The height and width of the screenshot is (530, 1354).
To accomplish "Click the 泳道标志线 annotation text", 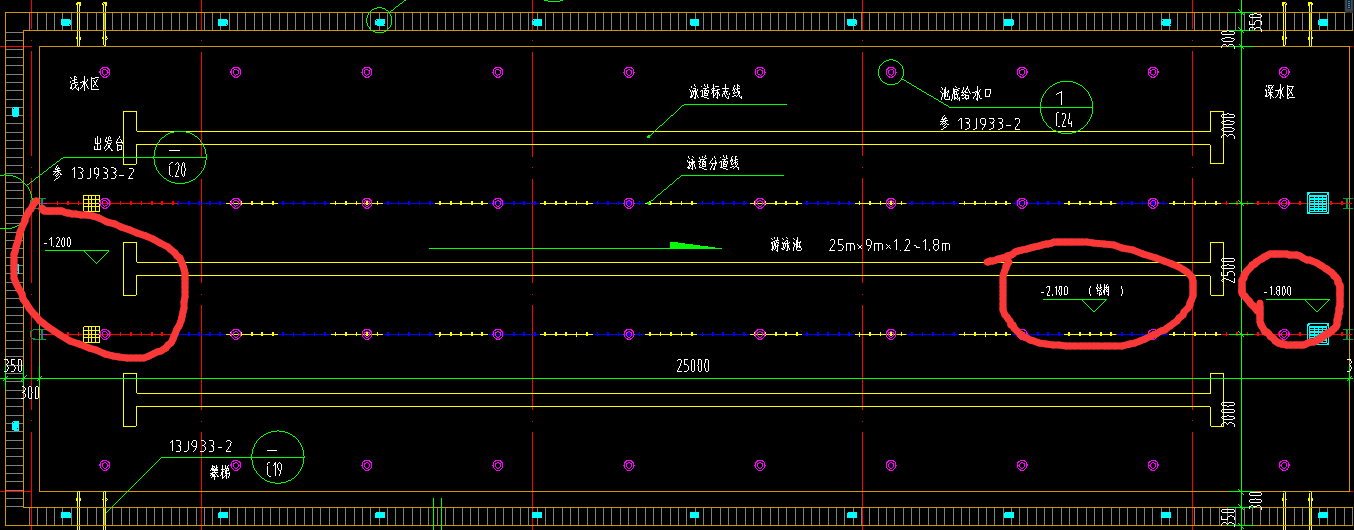I will 714,92.
